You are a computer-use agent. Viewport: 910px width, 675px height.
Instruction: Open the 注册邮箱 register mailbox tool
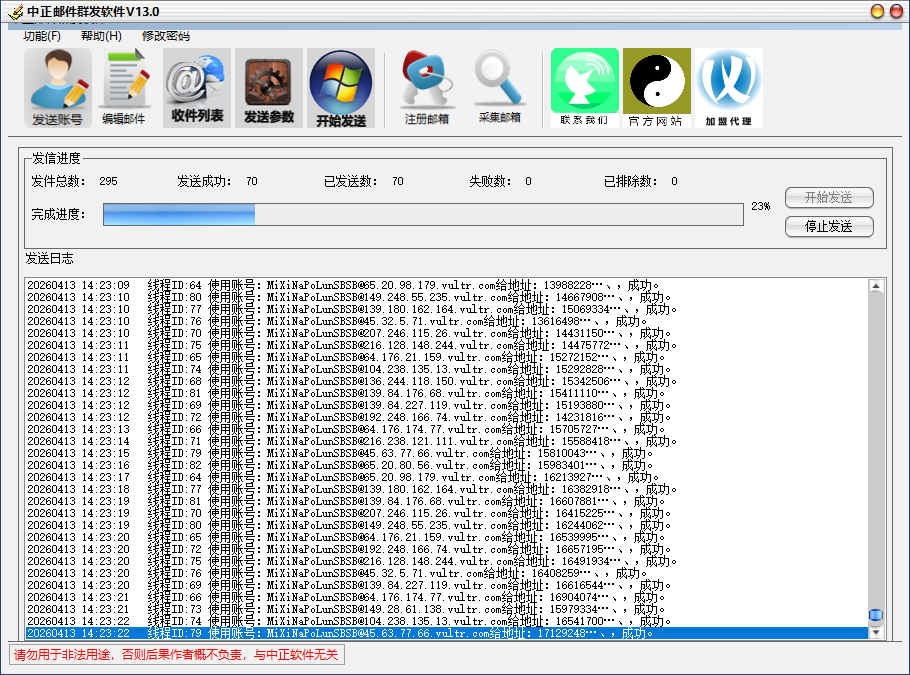click(x=426, y=88)
